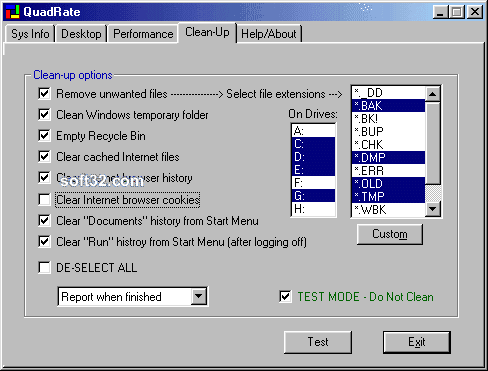The width and height of the screenshot is (488, 371).
Task: Switch to the Sys Info tab
Action: [x=30, y=34]
